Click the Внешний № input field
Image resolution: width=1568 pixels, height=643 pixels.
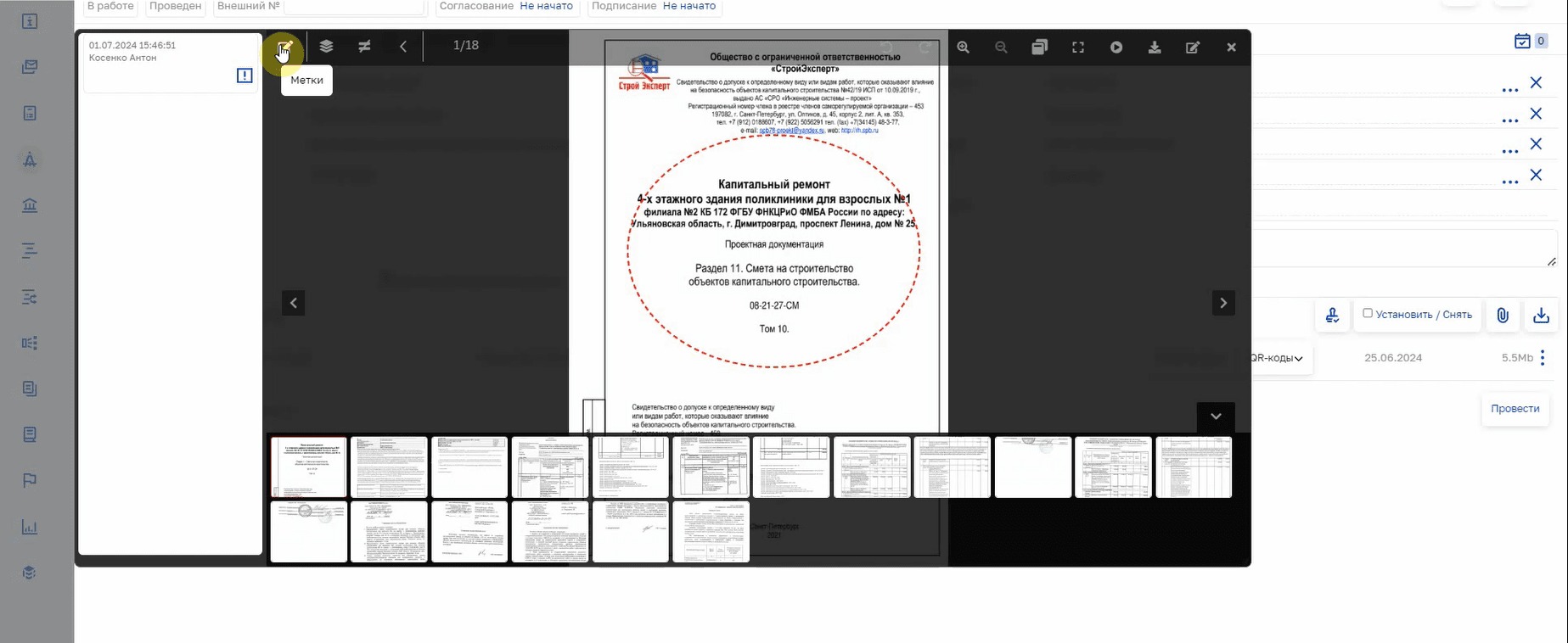[354, 7]
